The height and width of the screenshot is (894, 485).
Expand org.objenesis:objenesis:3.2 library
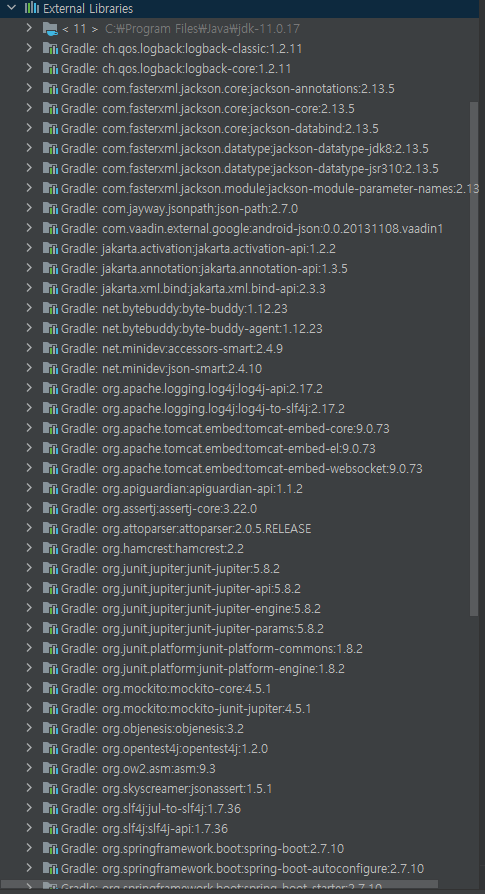29,728
